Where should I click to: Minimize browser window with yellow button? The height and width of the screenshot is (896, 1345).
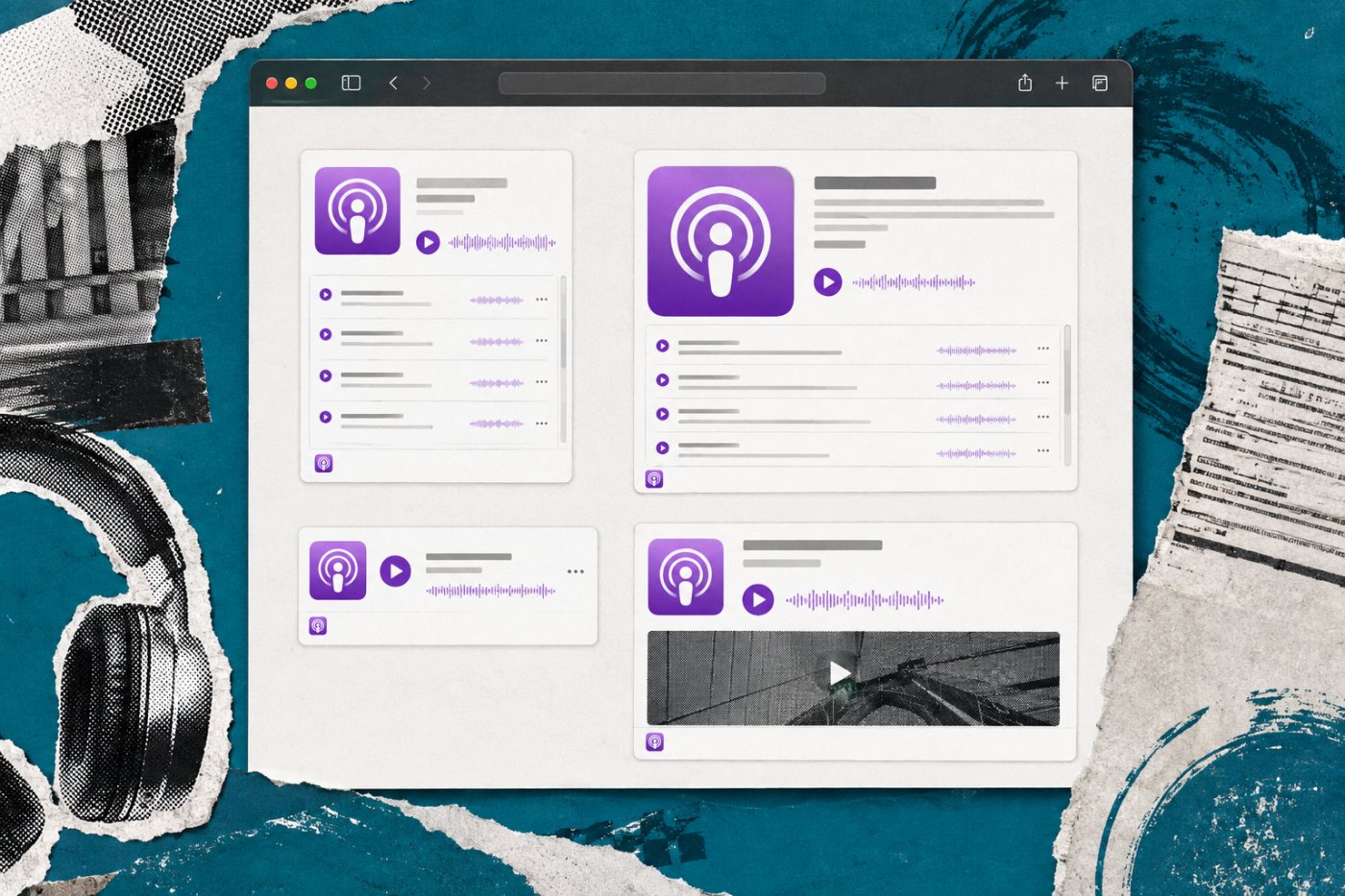click(291, 84)
